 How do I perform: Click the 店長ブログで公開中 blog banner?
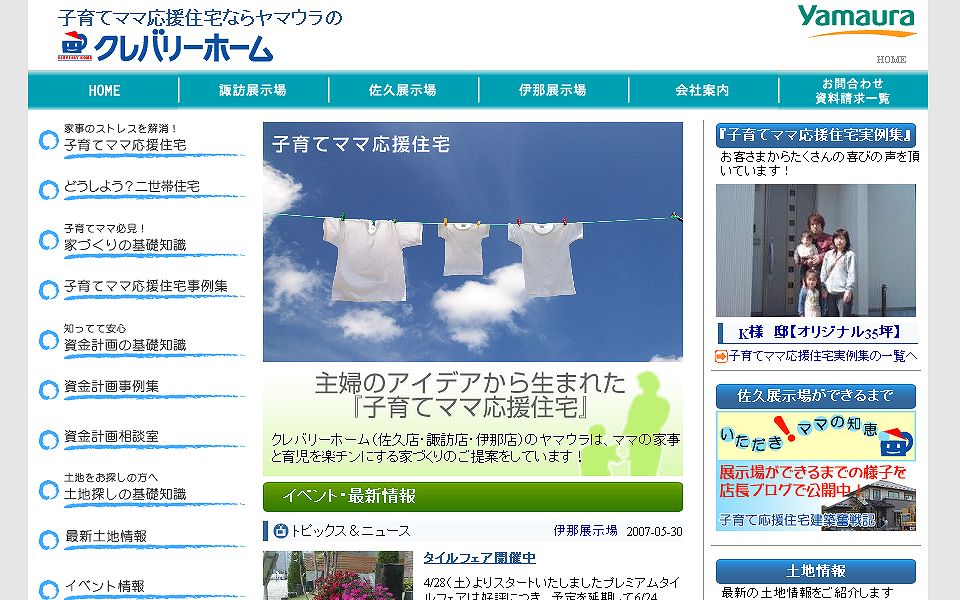(816, 497)
